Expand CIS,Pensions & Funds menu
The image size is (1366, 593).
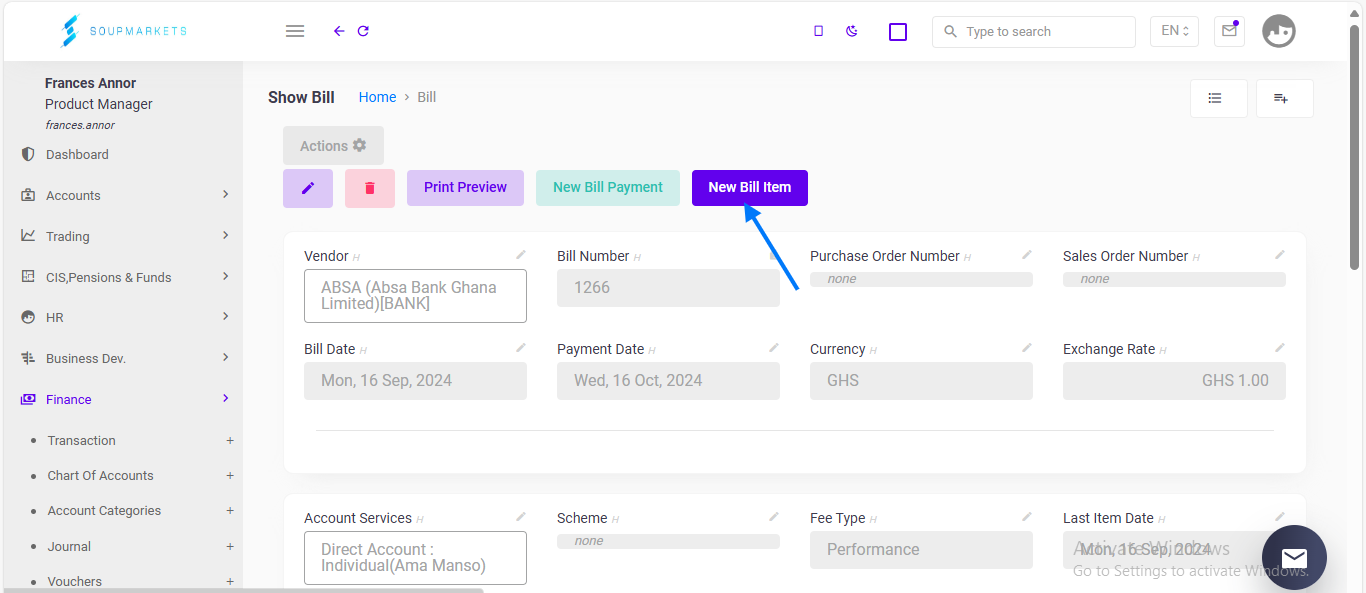[x=125, y=277]
